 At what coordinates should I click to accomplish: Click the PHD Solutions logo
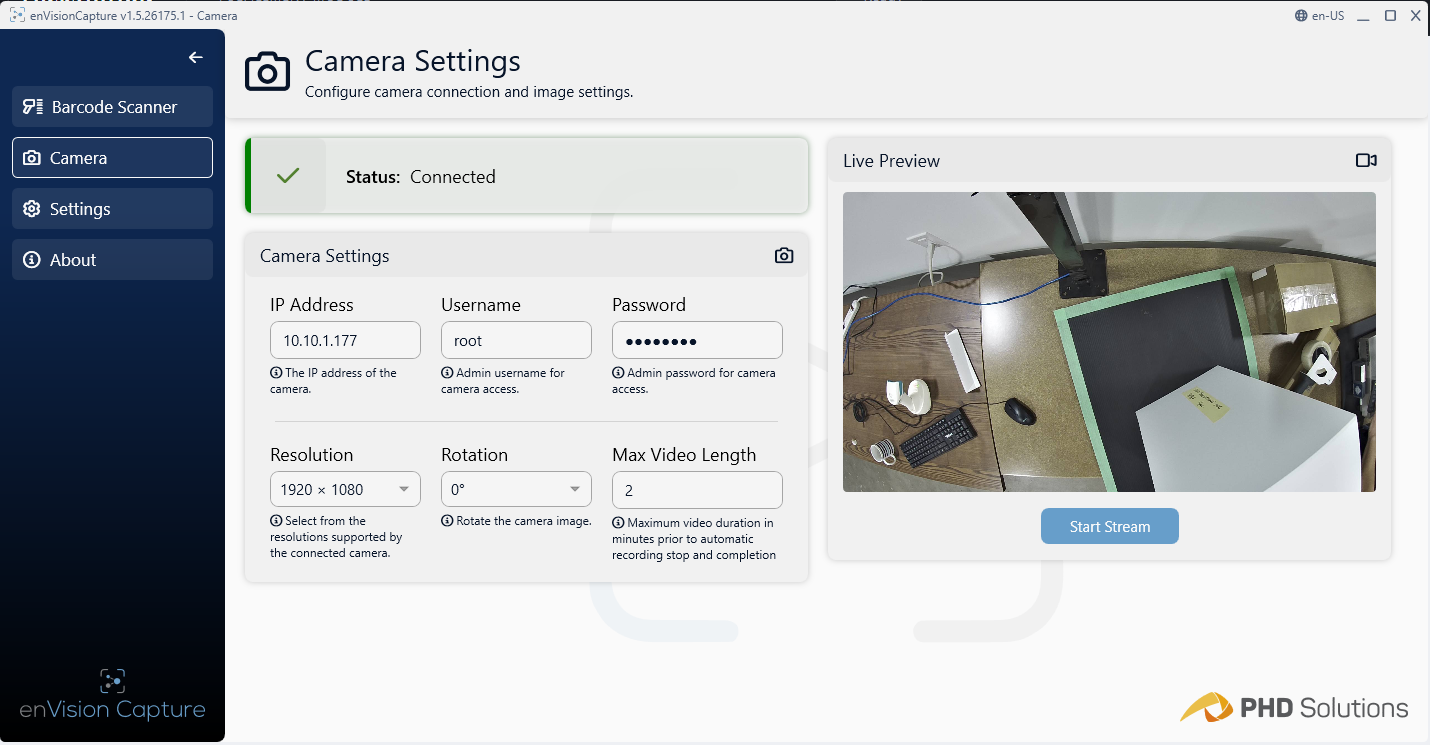[1294, 708]
